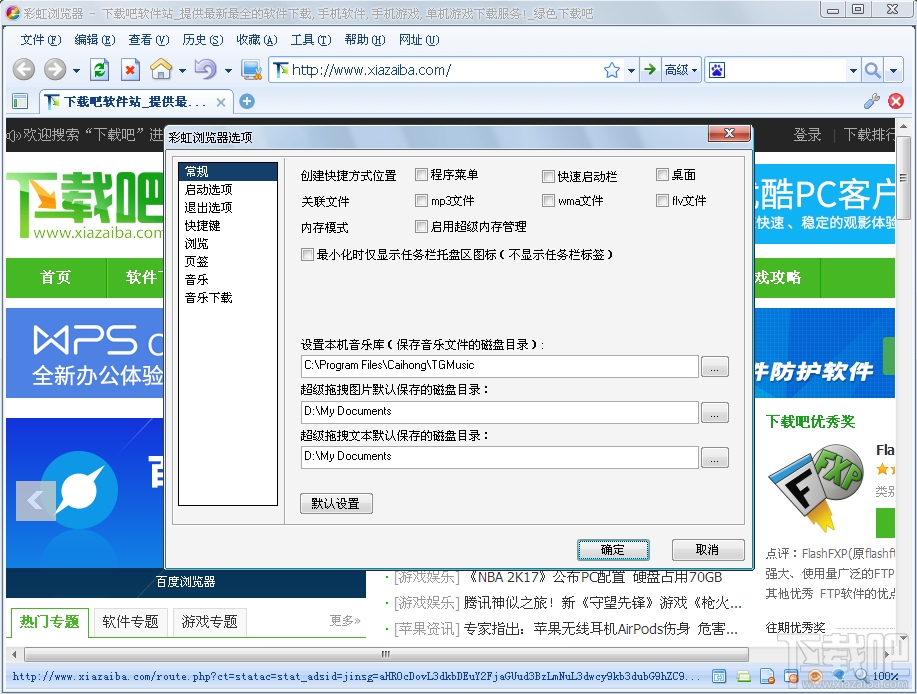Click the Baidu paw search engine icon
Screen dimensions: 917x694
[x=716, y=70]
